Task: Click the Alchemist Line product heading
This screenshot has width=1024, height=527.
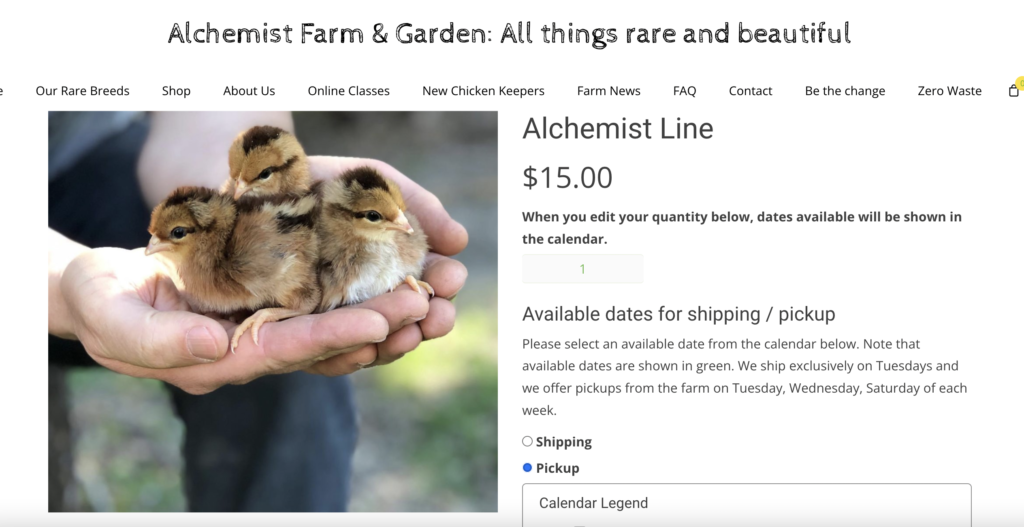Action: coord(617,128)
